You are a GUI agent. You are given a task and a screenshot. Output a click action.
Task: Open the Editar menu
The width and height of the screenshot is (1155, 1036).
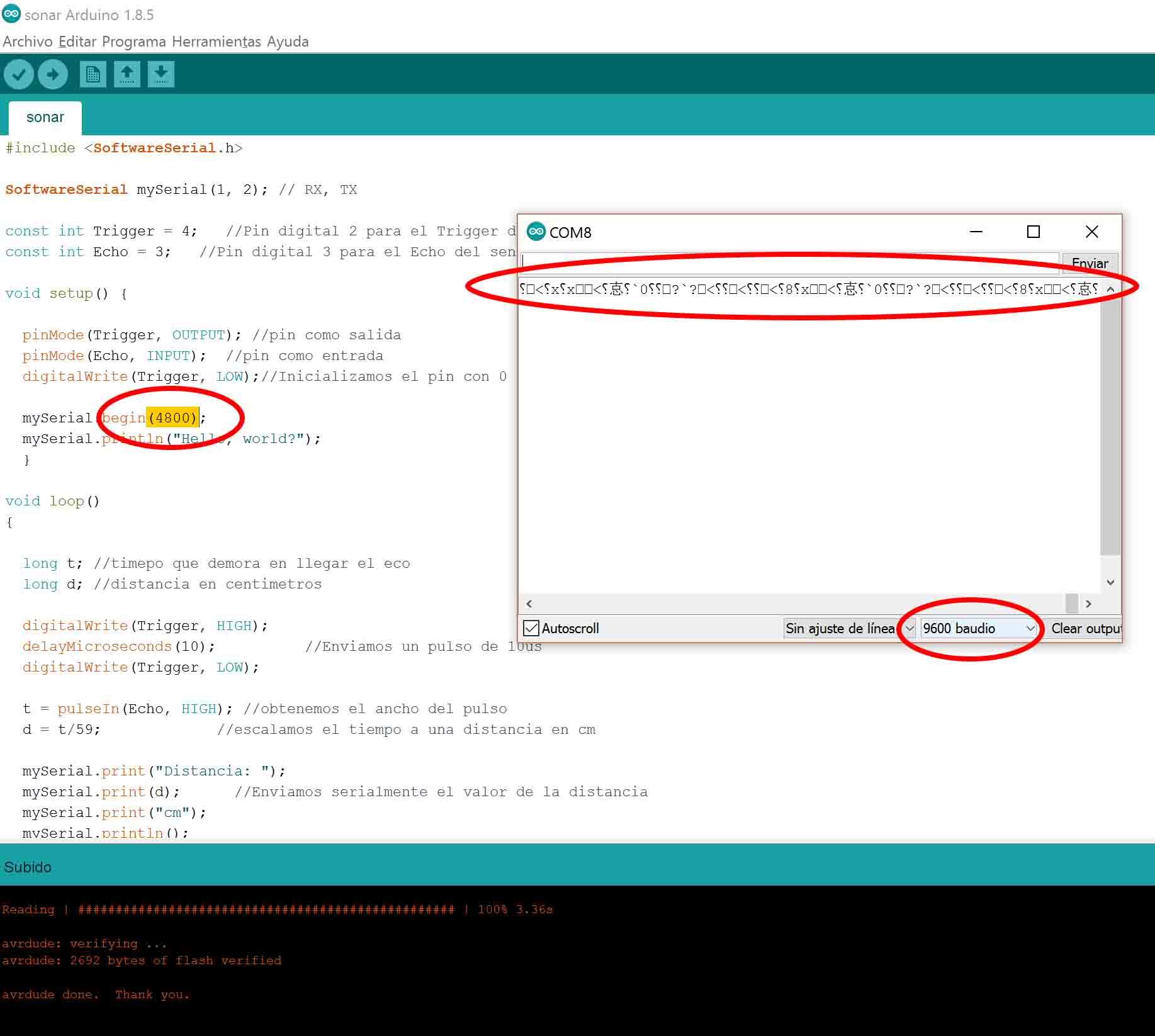(77, 42)
